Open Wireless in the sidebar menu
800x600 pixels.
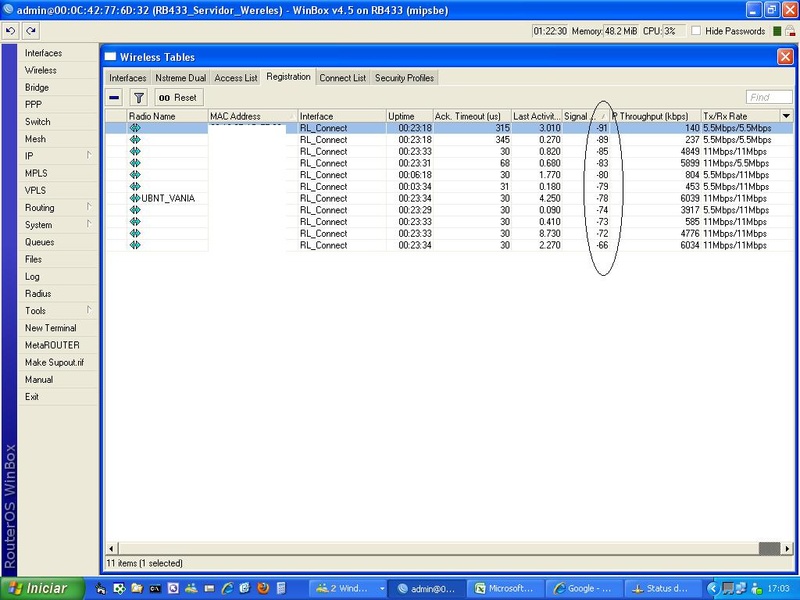[x=40, y=70]
